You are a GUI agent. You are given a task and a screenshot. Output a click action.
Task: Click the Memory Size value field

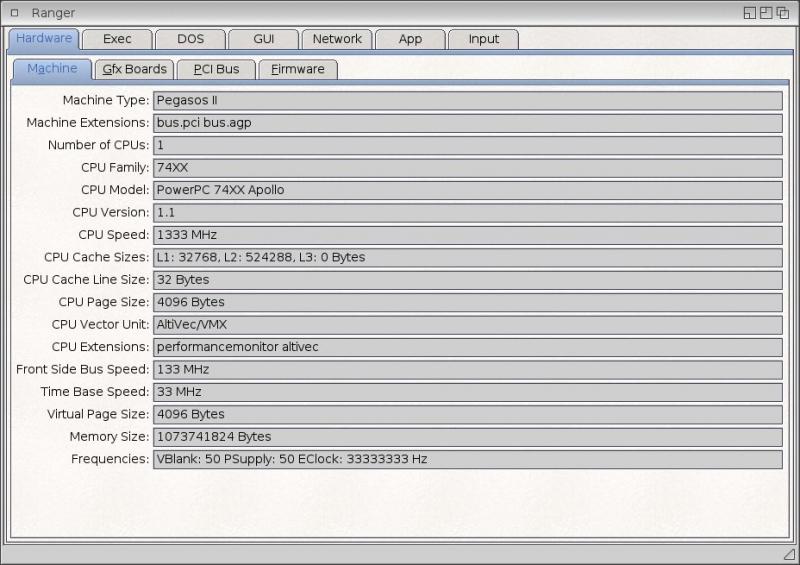point(468,437)
